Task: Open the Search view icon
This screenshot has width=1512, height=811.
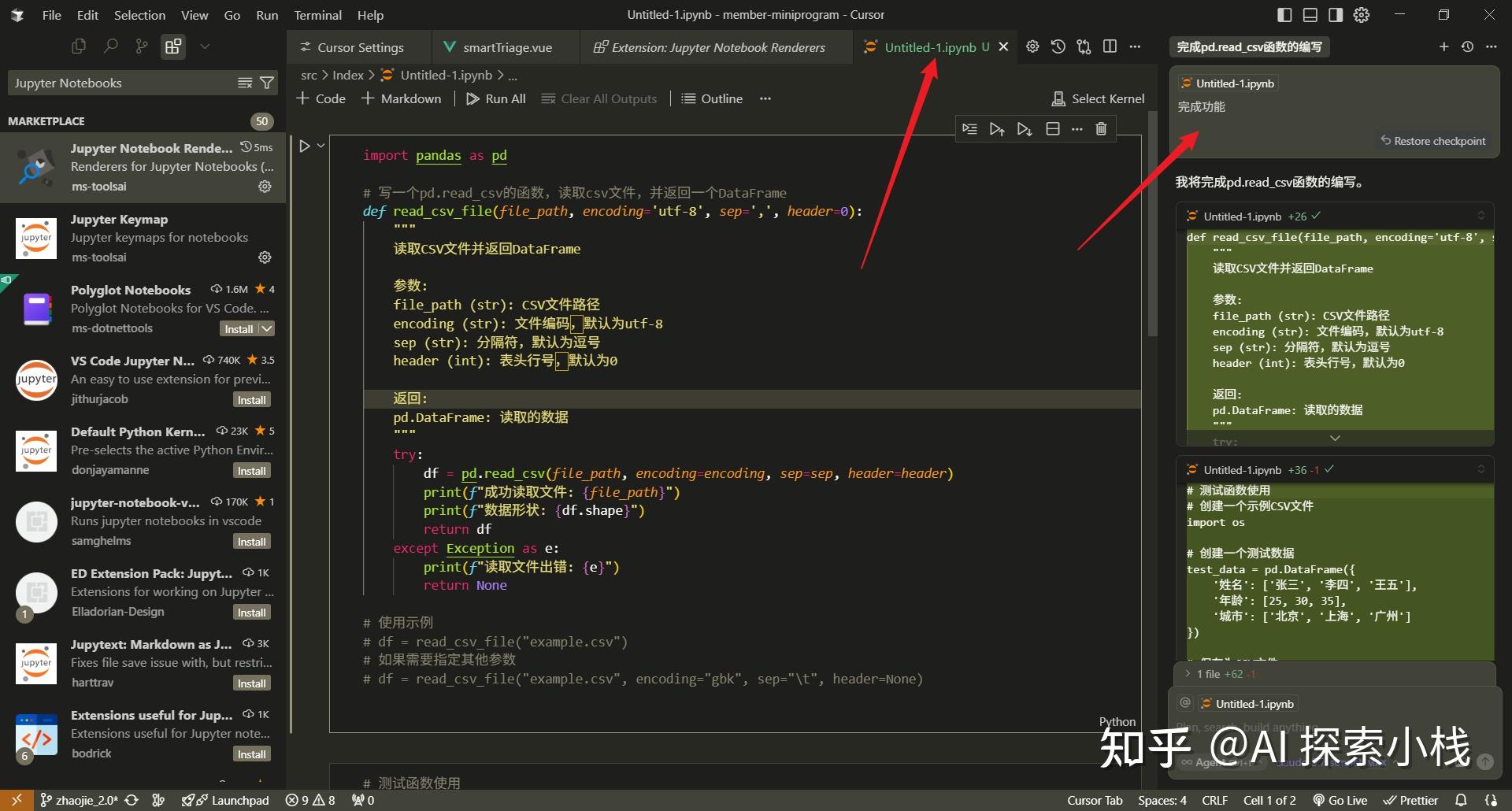Action: click(x=110, y=46)
